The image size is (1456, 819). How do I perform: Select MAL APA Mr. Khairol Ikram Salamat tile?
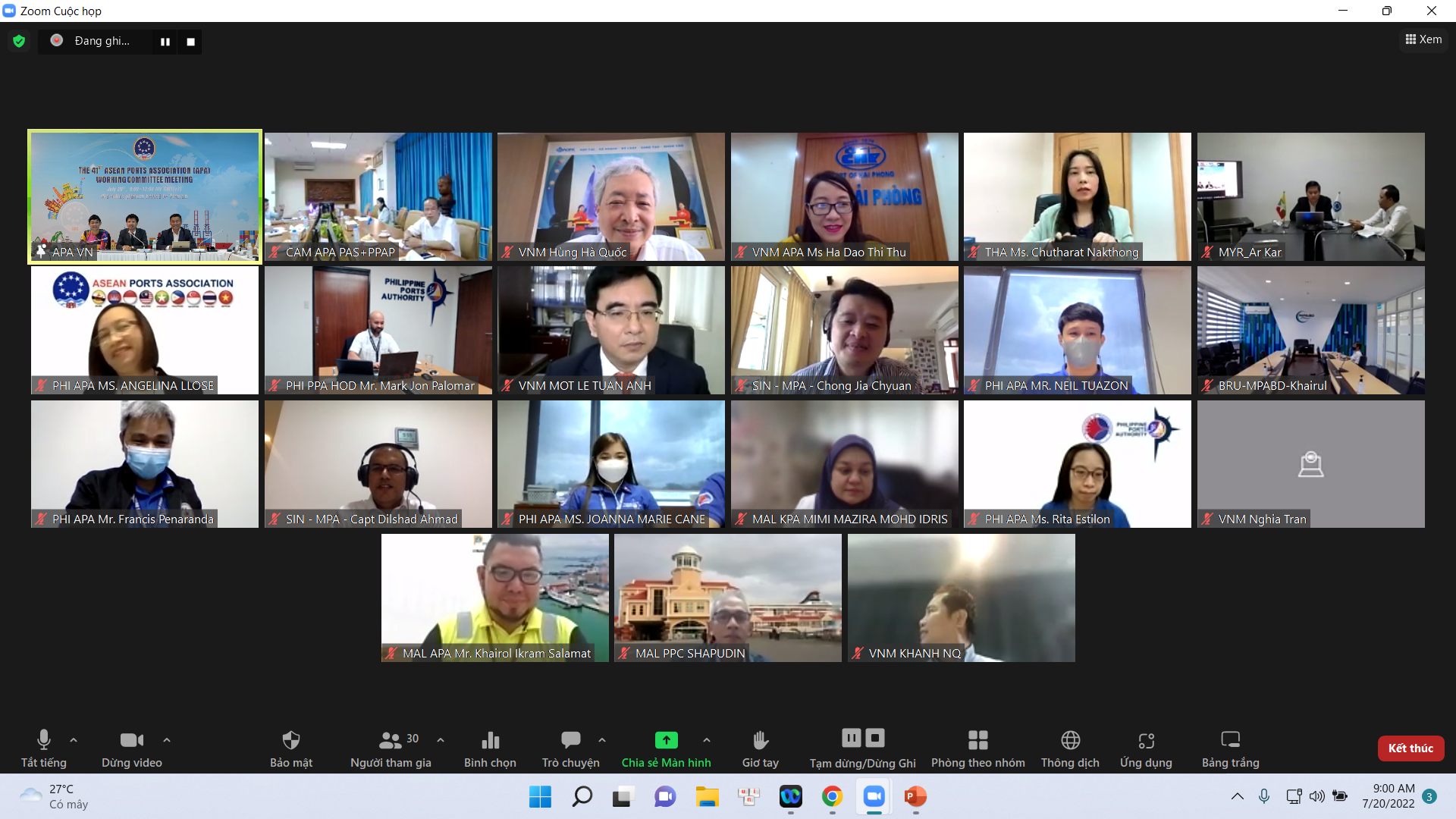495,598
